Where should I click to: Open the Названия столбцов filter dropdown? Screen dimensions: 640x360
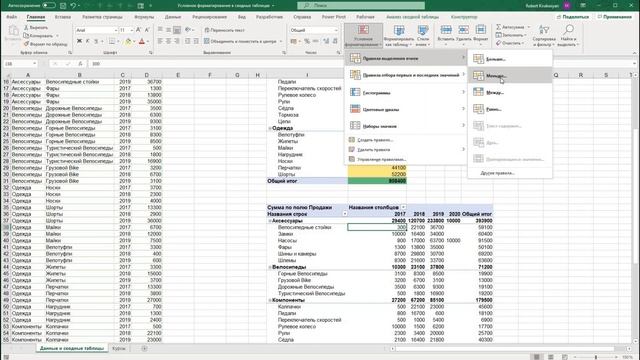403,207
